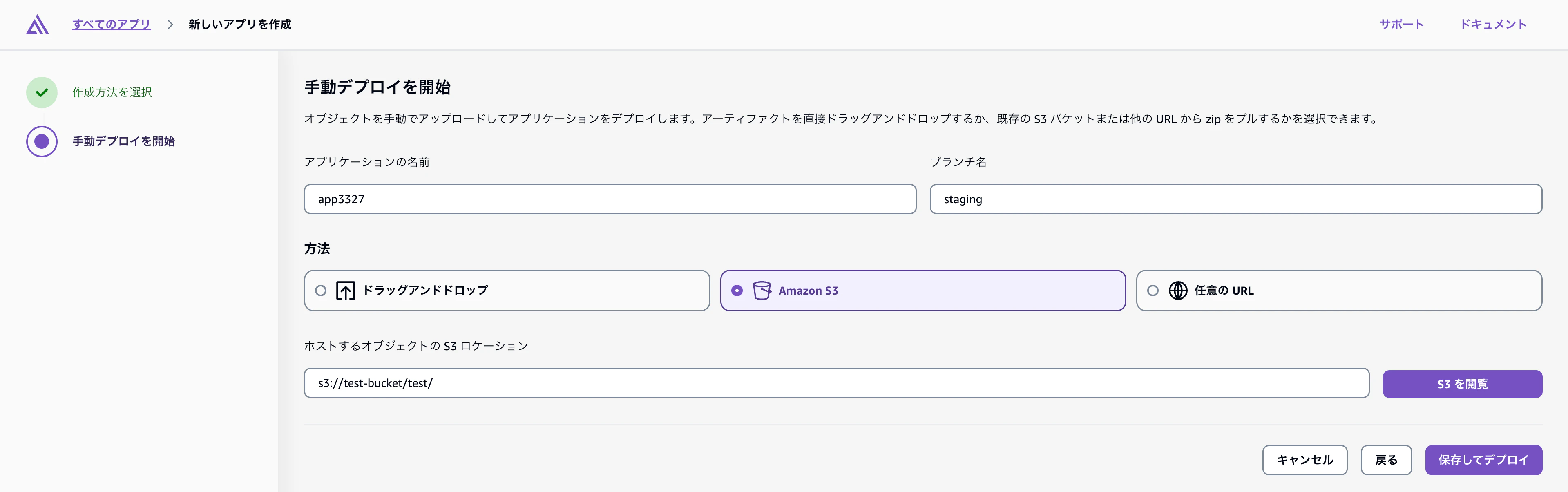Click the upload icon in the drag-and-drop option
1568x492 pixels.
[x=346, y=291]
